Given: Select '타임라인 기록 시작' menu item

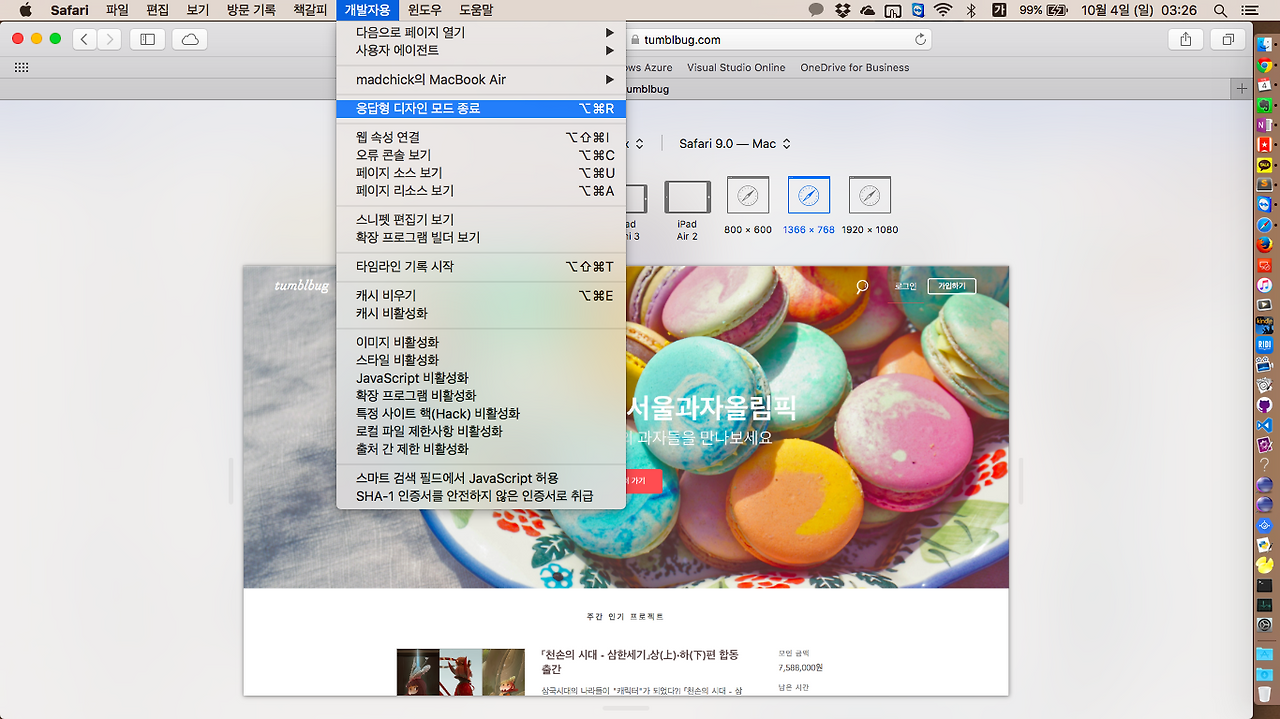Looking at the screenshot, I should point(481,267).
